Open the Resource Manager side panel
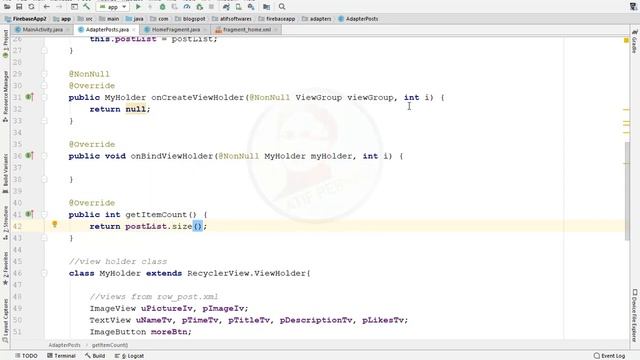The width and height of the screenshot is (640, 360). [x=5, y=96]
